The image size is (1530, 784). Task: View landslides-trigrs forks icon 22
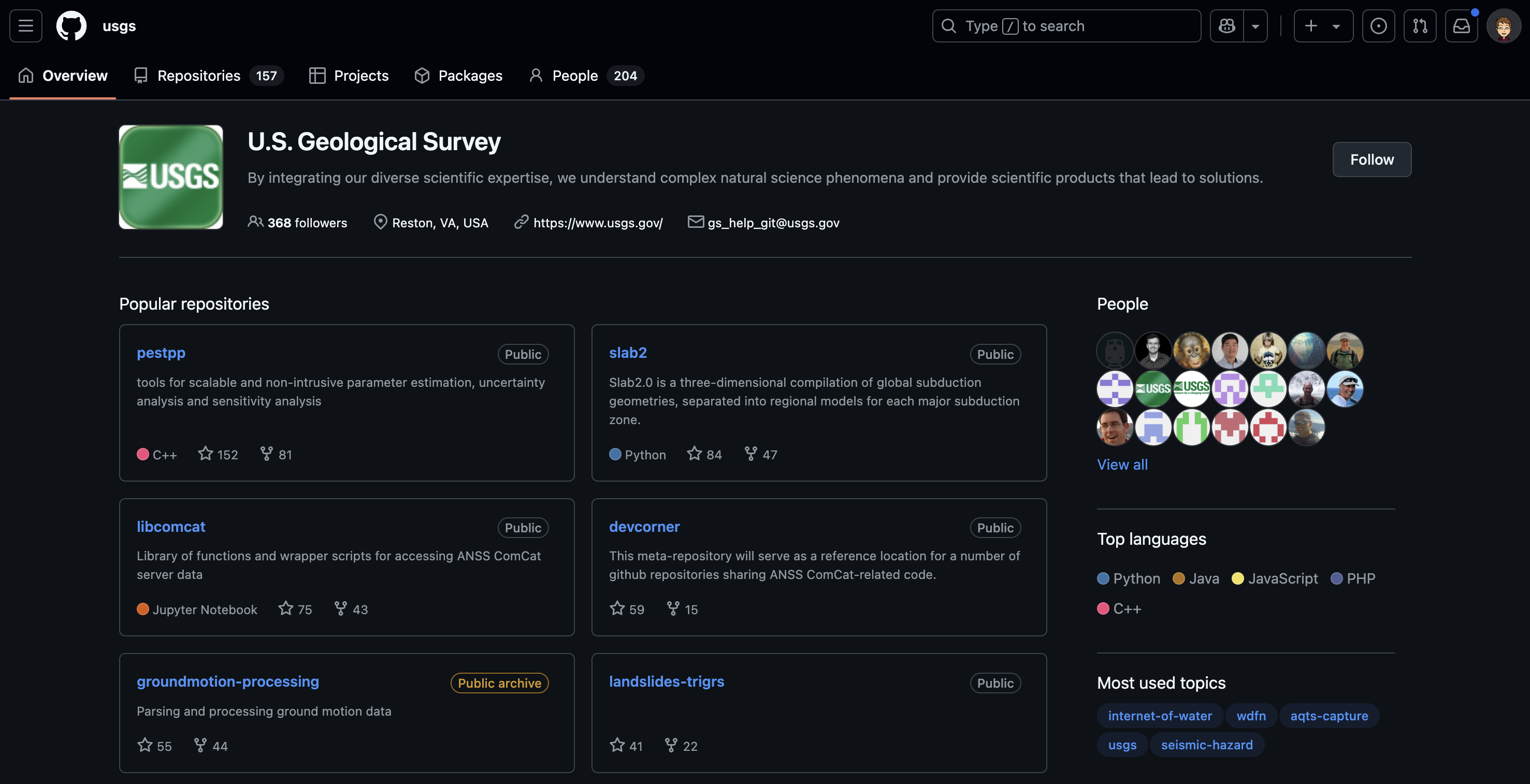click(x=681, y=746)
